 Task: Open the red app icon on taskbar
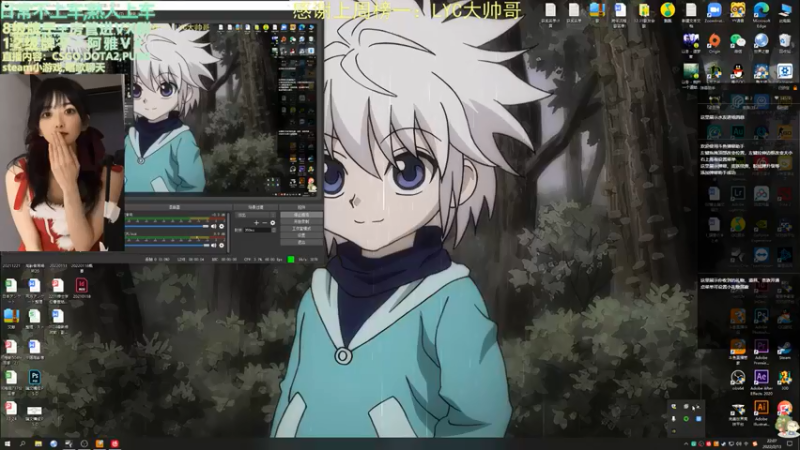pyautogui.click(x=115, y=444)
